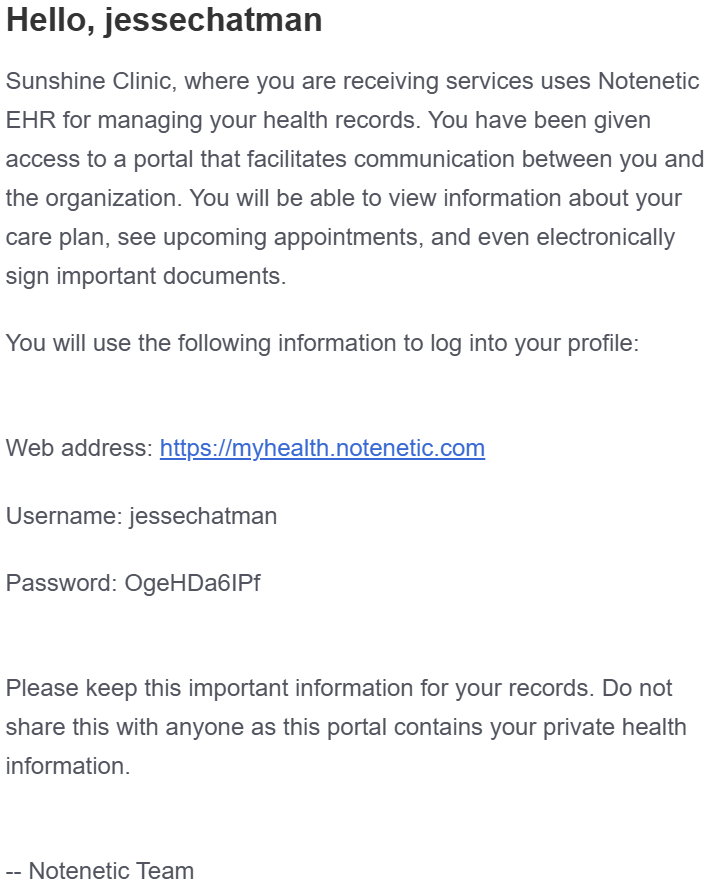Click the "Password:" label
Screen dimensions: 710x892
pyautogui.click(x=61, y=583)
